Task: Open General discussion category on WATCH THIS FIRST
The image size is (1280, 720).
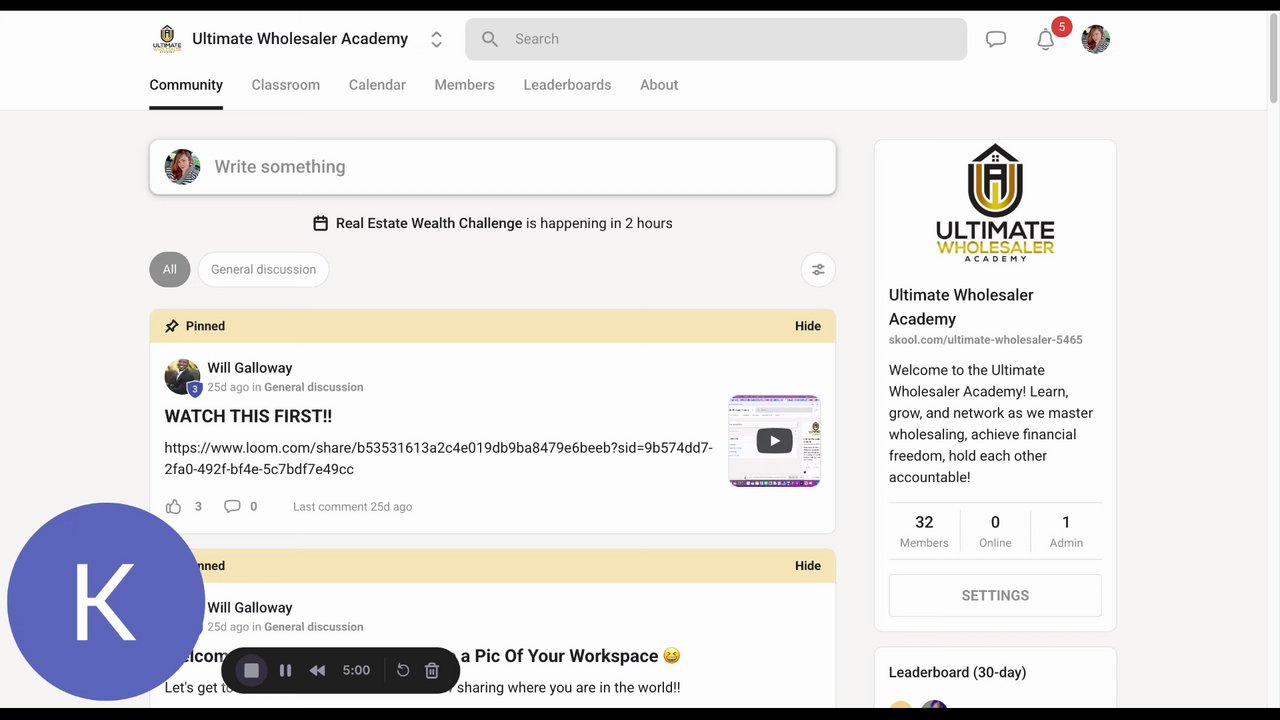Action: coord(314,387)
